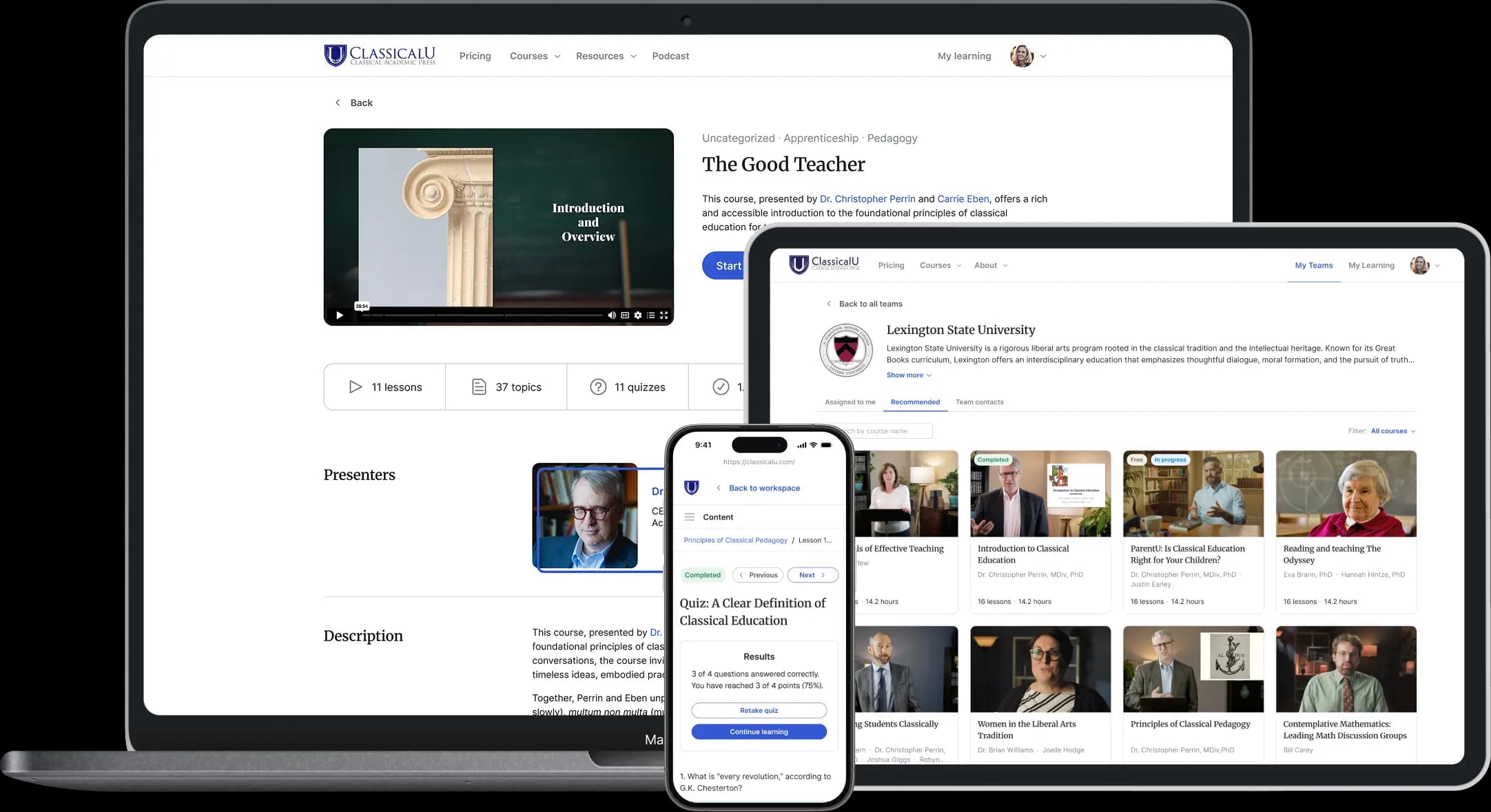Click the Lexington State University crest
This screenshot has height=812, width=1491.
[846, 351]
